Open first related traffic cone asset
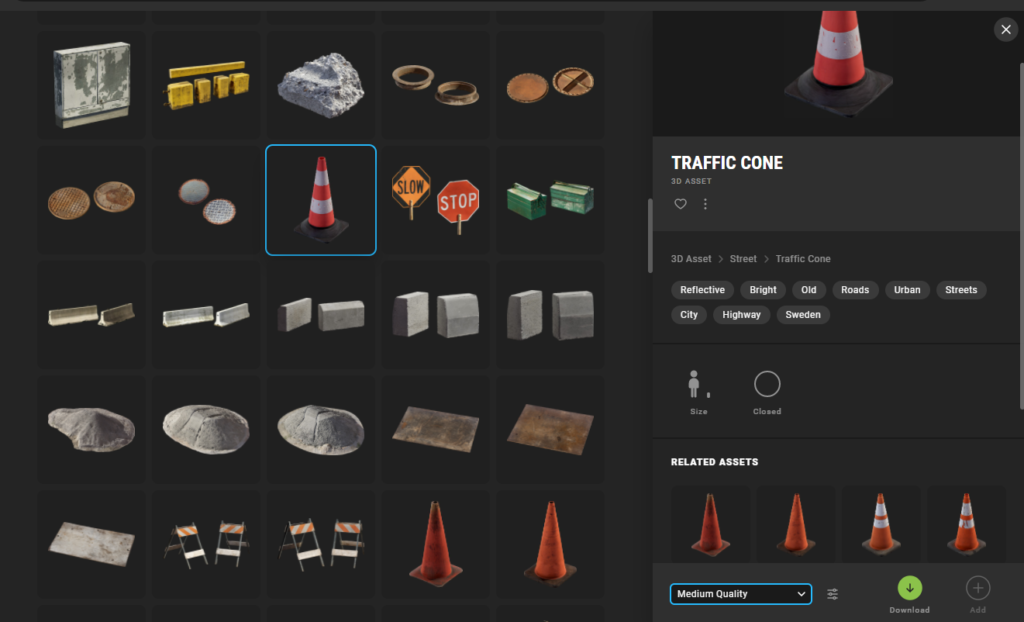The height and width of the screenshot is (622, 1024). coord(710,523)
